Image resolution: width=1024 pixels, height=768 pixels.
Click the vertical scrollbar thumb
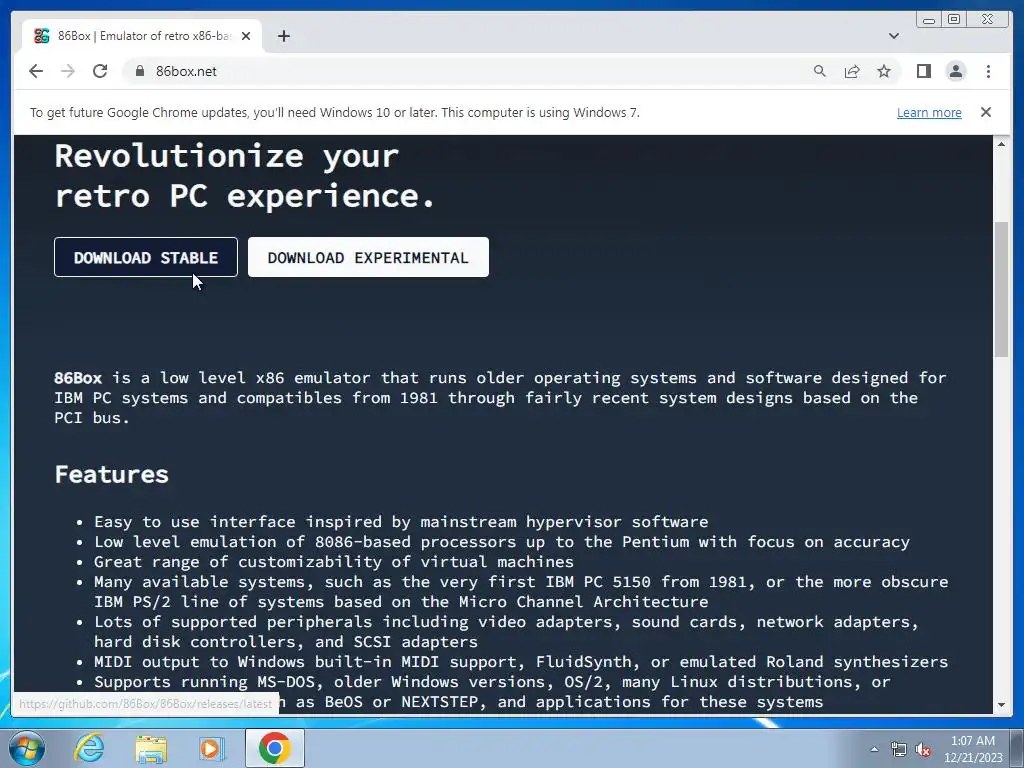(x=1001, y=289)
